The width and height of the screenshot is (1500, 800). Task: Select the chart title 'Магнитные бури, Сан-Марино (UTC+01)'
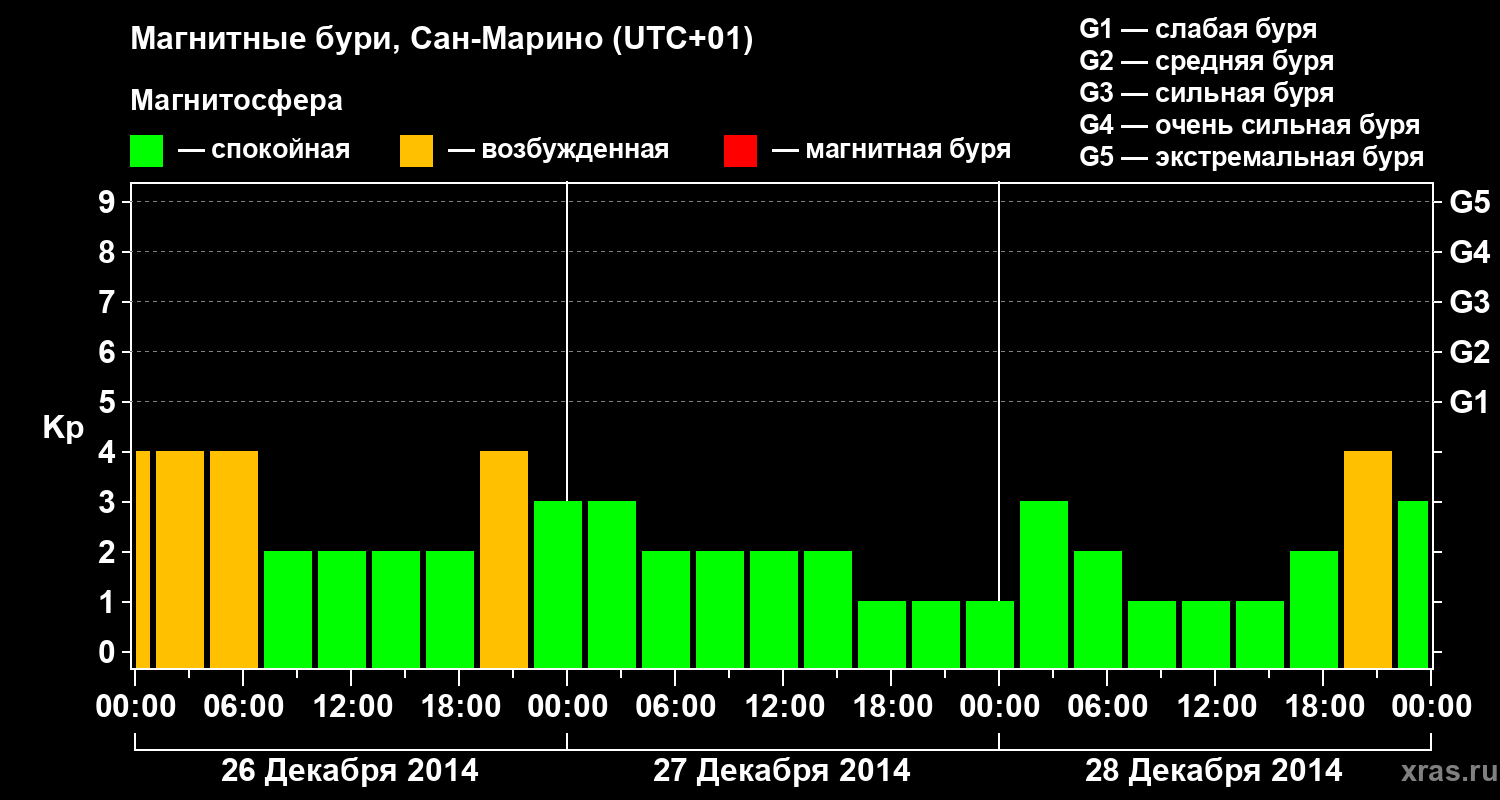coord(441,40)
